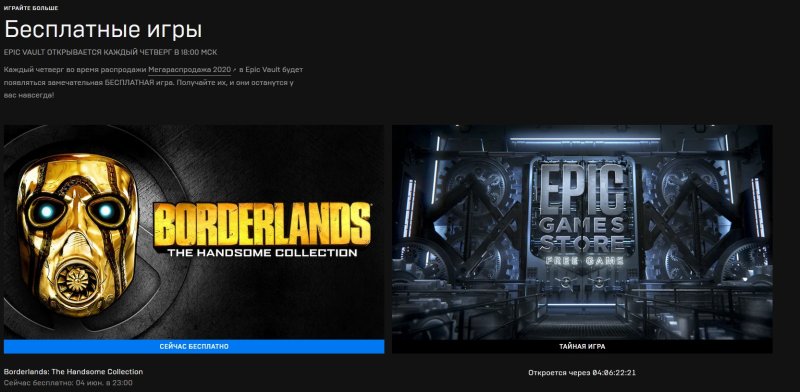Click the yellow Borderlands logo

tap(262, 225)
